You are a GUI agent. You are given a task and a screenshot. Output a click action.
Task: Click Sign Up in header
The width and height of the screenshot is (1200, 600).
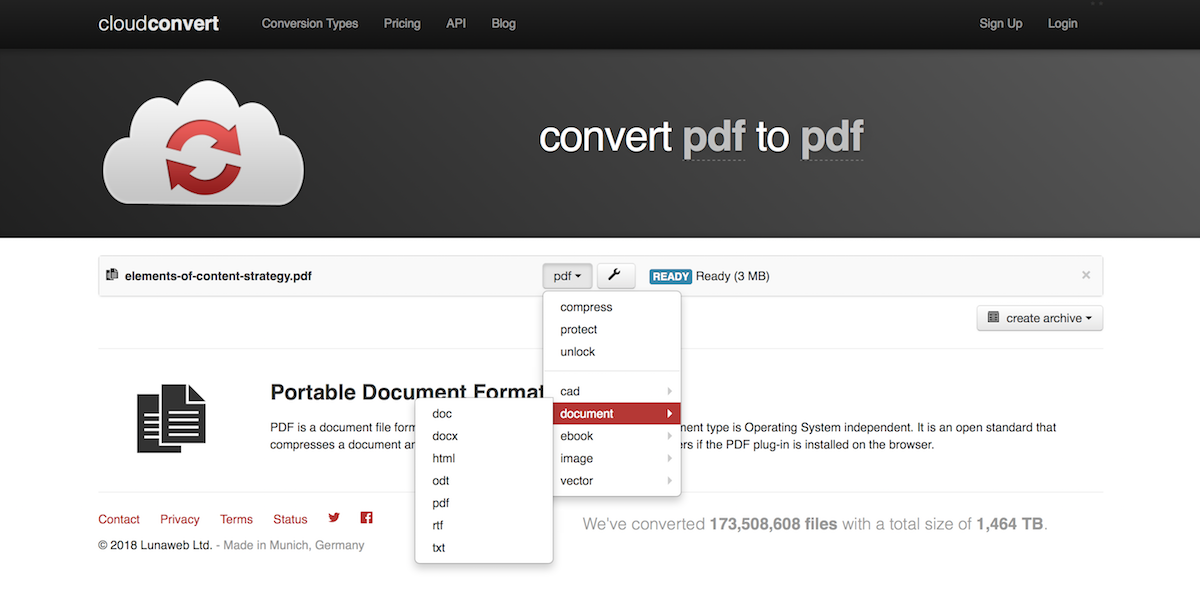pos(1001,23)
